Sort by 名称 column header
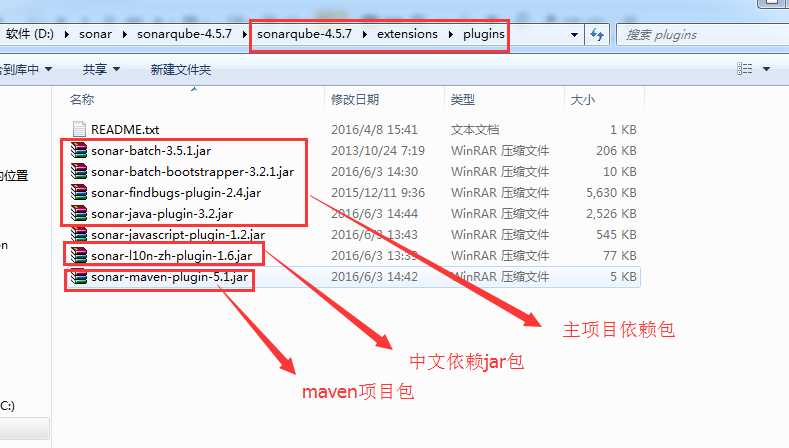This screenshot has height=448, width=789. [82, 99]
